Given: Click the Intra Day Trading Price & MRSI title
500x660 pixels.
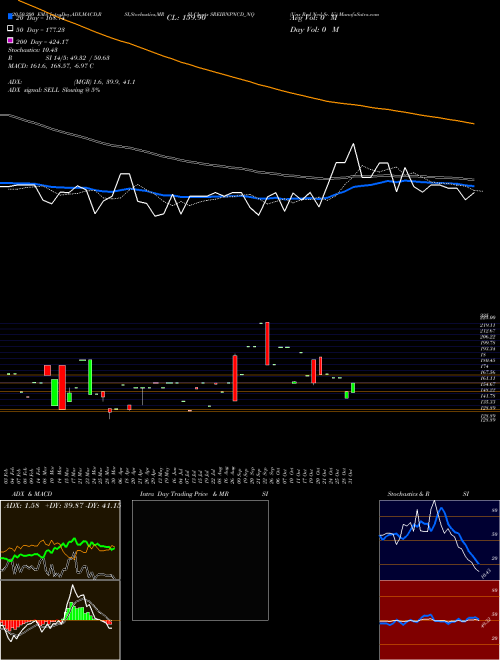Looking at the screenshot, I should point(204,494).
